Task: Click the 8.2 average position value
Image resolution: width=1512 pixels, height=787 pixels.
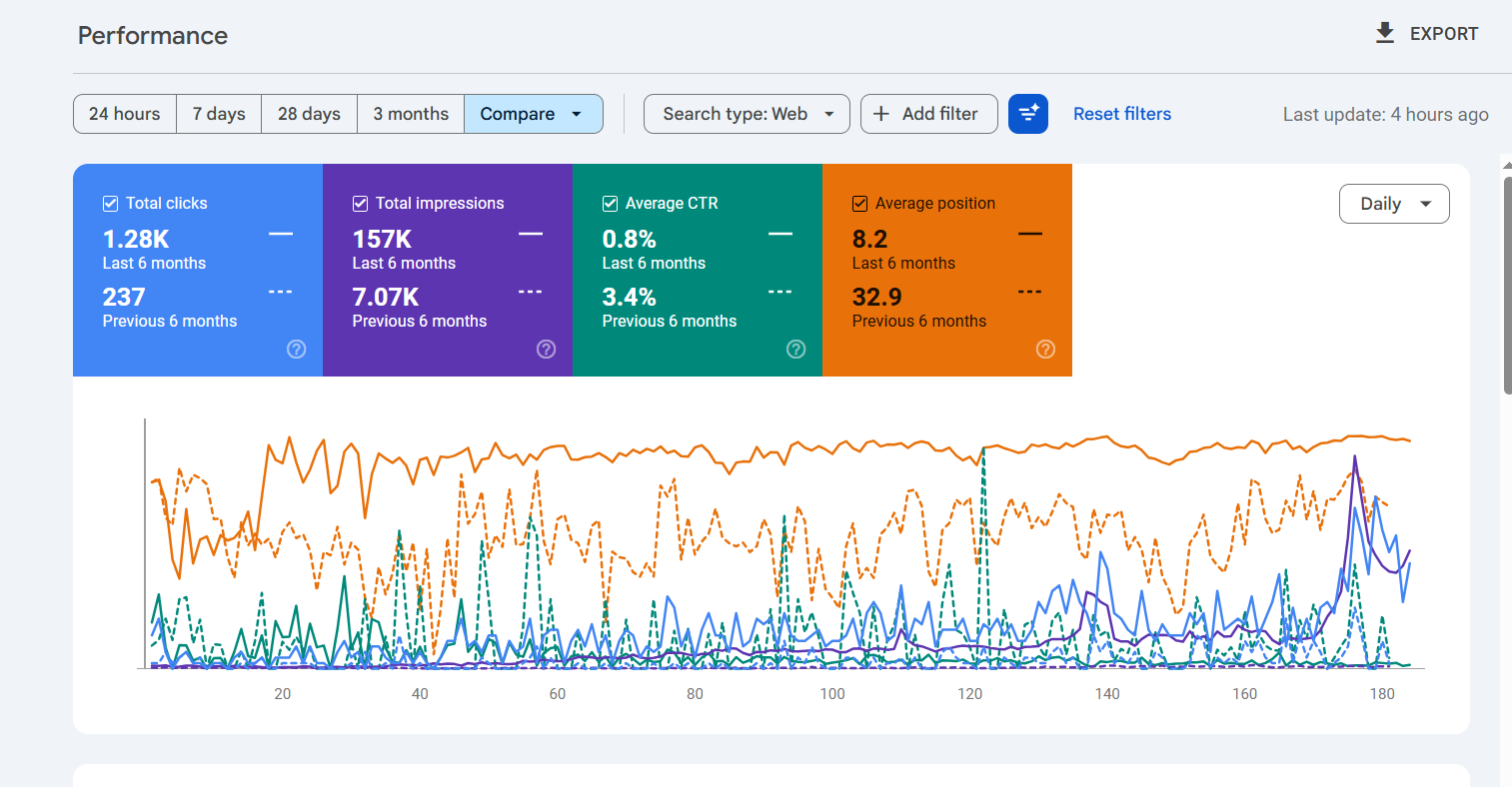Action: point(870,240)
